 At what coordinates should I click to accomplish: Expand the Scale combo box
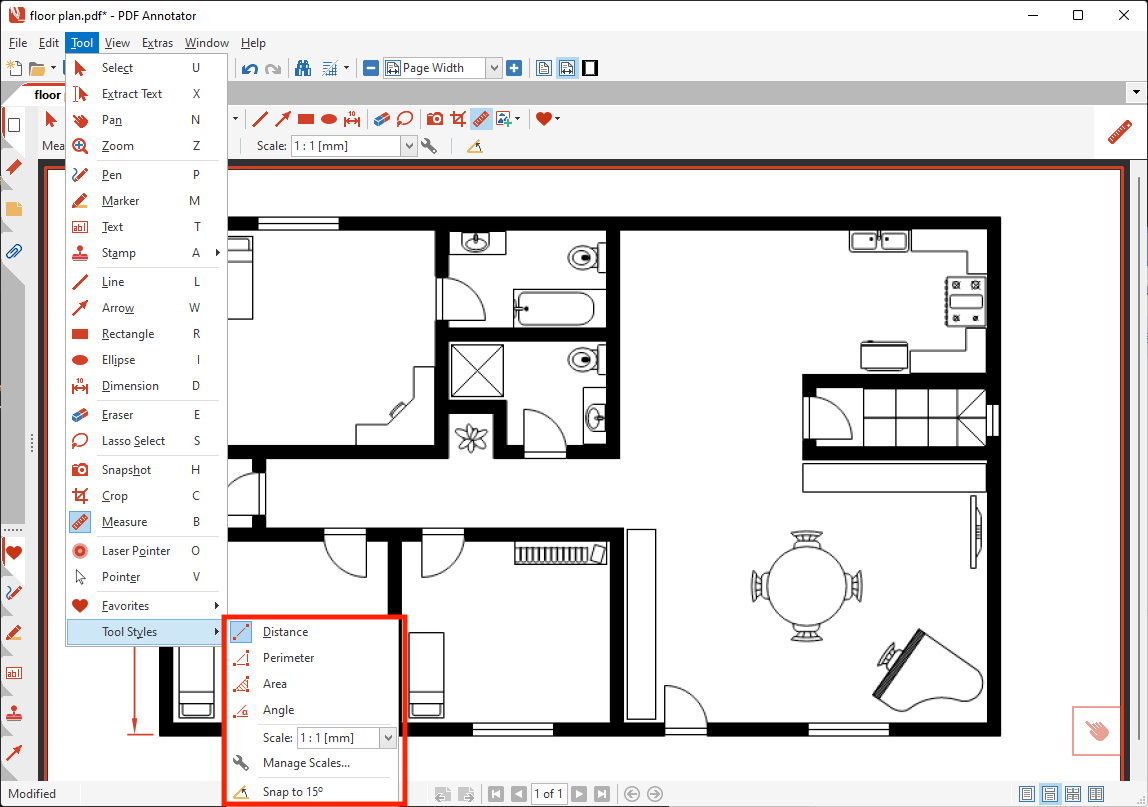click(409, 145)
